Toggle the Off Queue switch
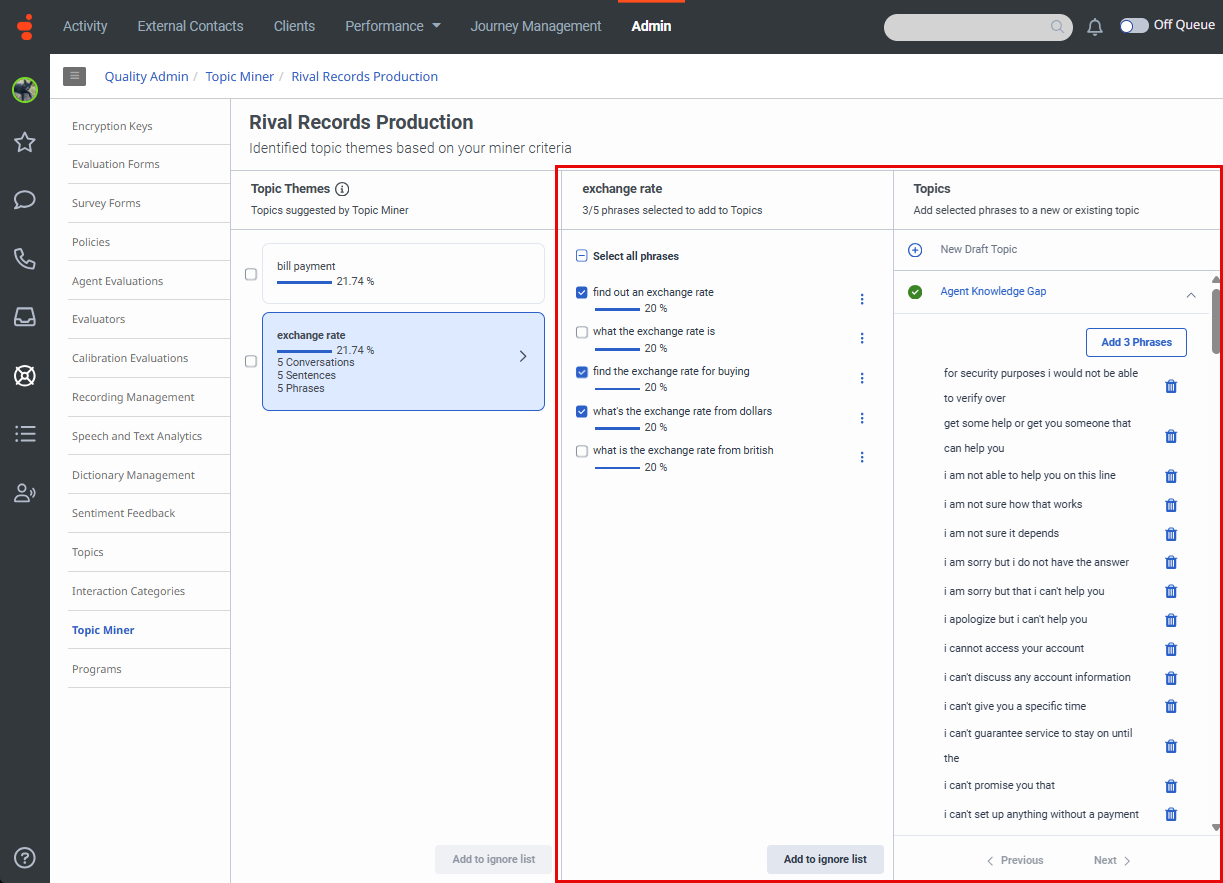This screenshot has height=883, width=1223. click(x=1134, y=26)
